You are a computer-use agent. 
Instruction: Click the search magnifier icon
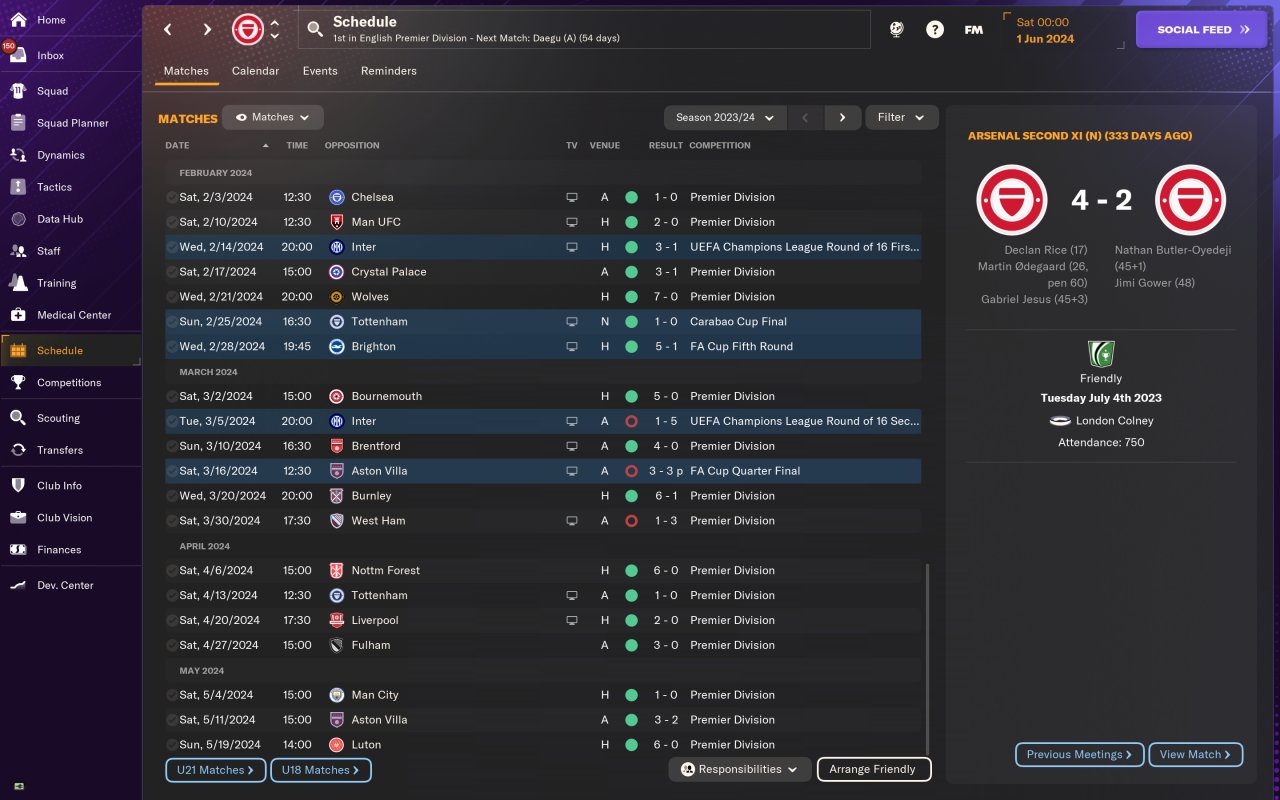(x=315, y=30)
